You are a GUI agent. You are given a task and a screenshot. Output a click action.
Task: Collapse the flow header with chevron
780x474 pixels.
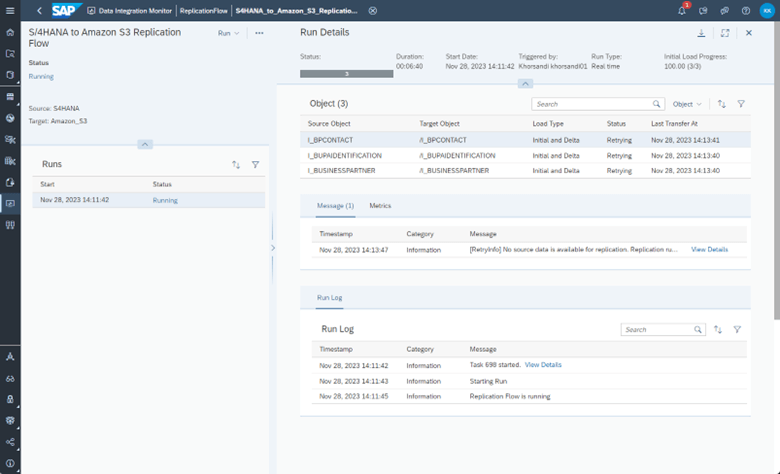coord(145,144)
